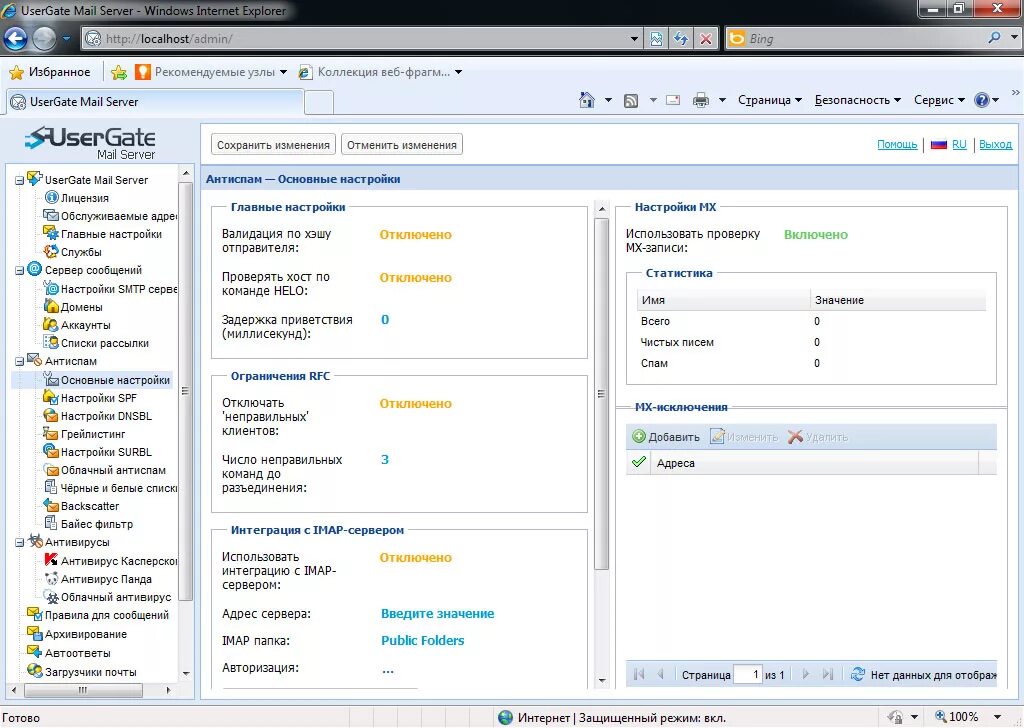Open the Безопасность menu dropdown
Viewport: 1024px width, 728px height.
pyautogui.click(x=857, y=100)
